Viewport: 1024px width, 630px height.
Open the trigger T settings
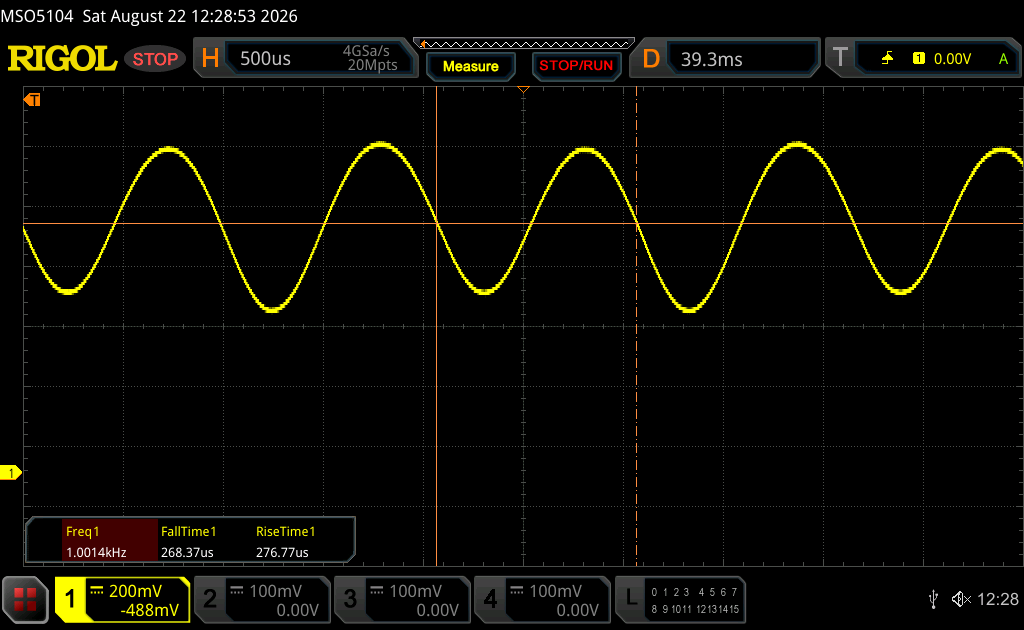tap(840, 58)
